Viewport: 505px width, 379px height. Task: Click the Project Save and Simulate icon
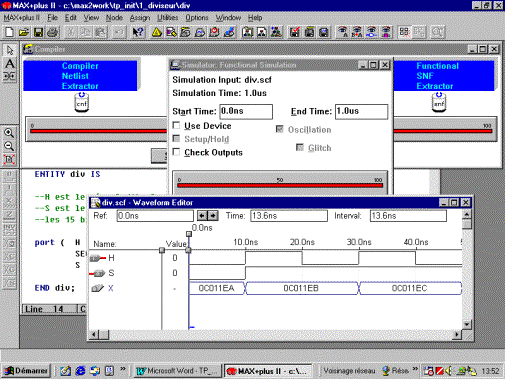click(324, 32)
